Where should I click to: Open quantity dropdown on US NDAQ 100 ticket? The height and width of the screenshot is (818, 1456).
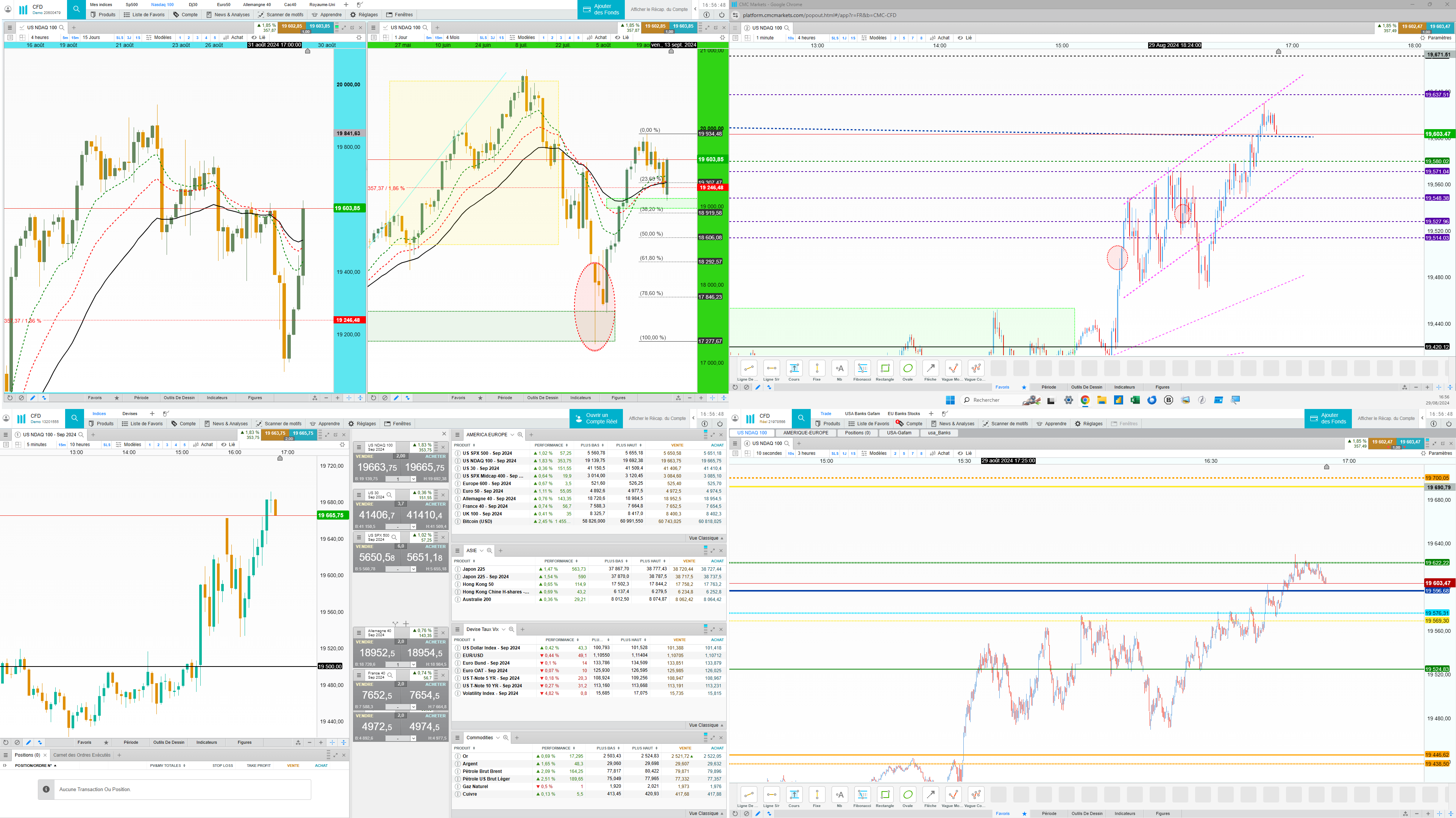[x=413, y=479]
